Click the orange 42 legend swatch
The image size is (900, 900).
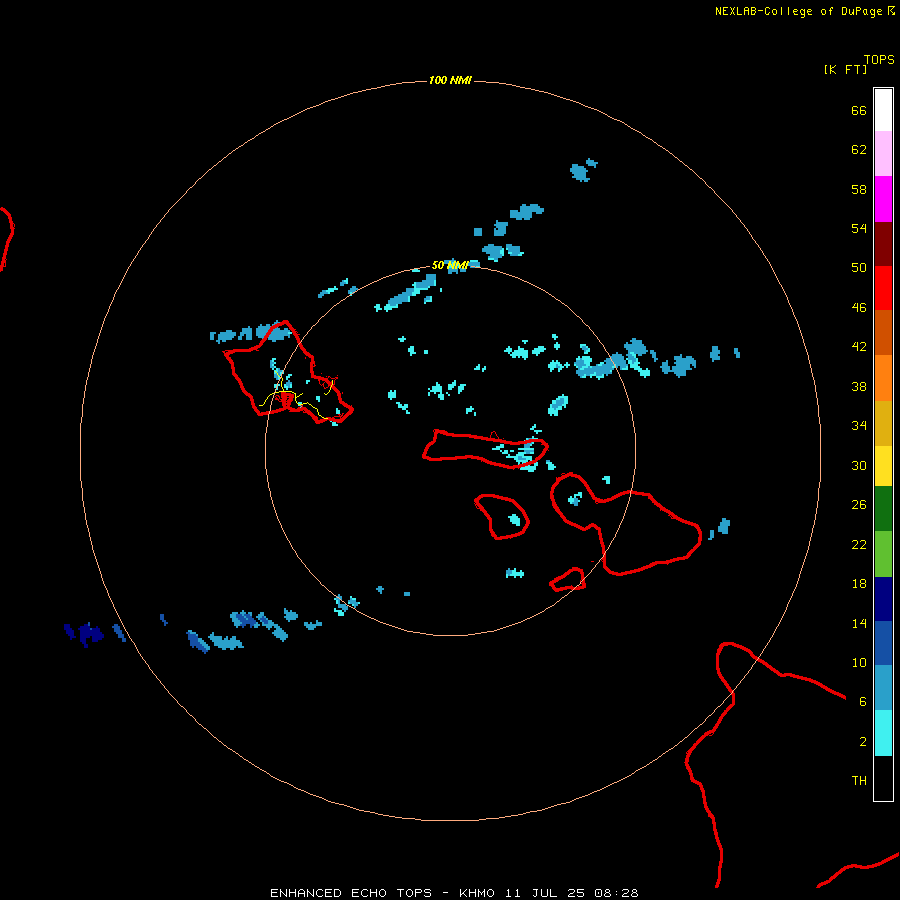coord(883,378)
